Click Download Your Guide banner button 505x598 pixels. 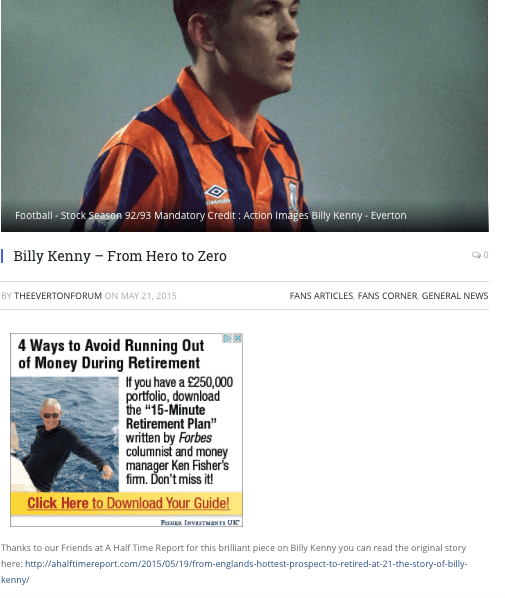click(126, 503)
